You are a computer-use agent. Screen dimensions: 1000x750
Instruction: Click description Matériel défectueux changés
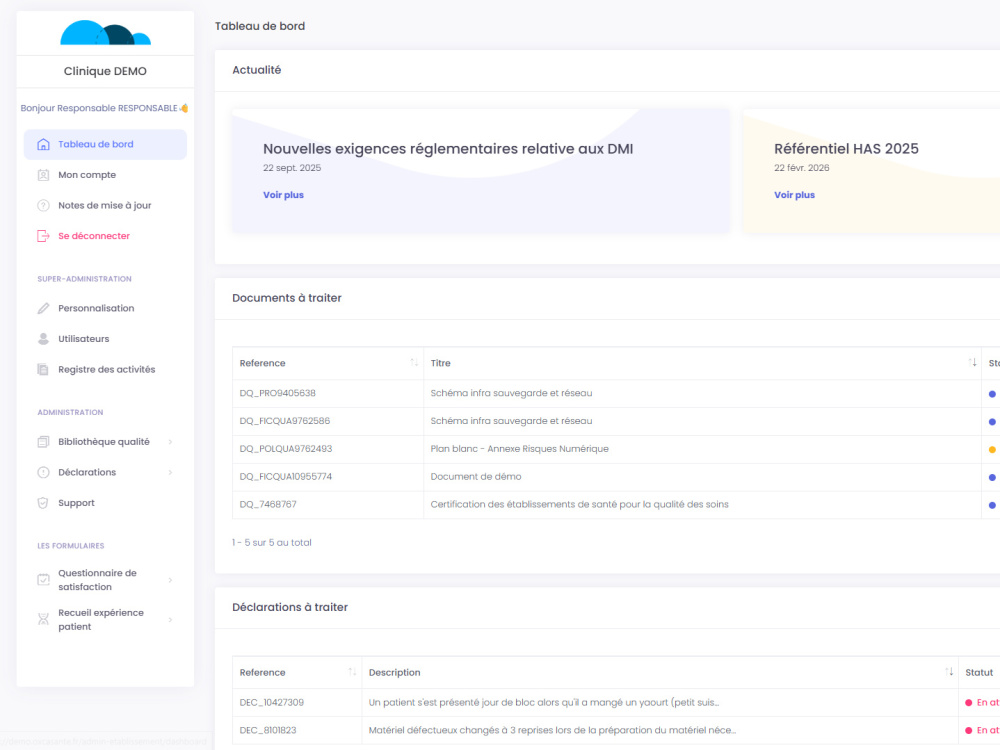552,730
